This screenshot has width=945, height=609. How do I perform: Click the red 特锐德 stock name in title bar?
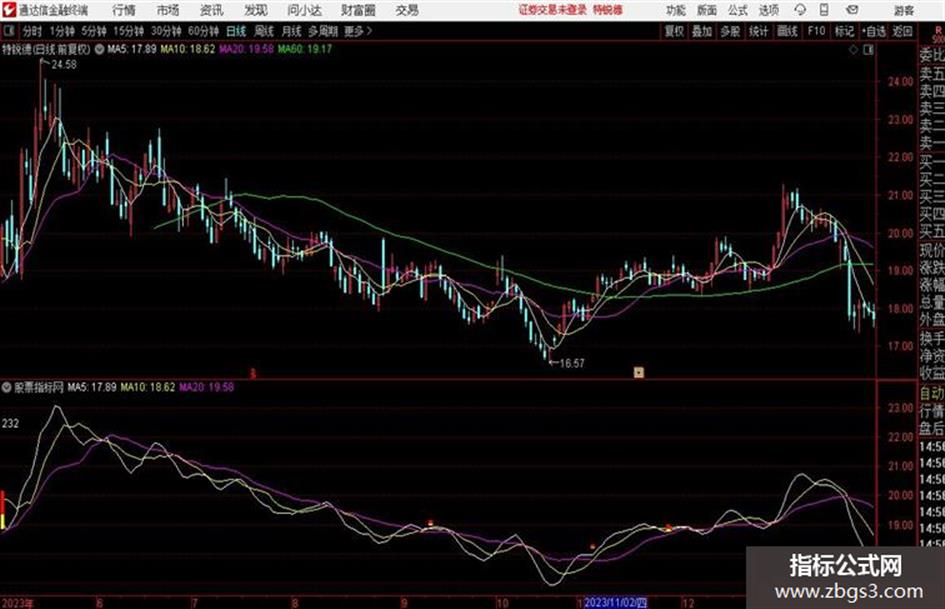[608, 10]
